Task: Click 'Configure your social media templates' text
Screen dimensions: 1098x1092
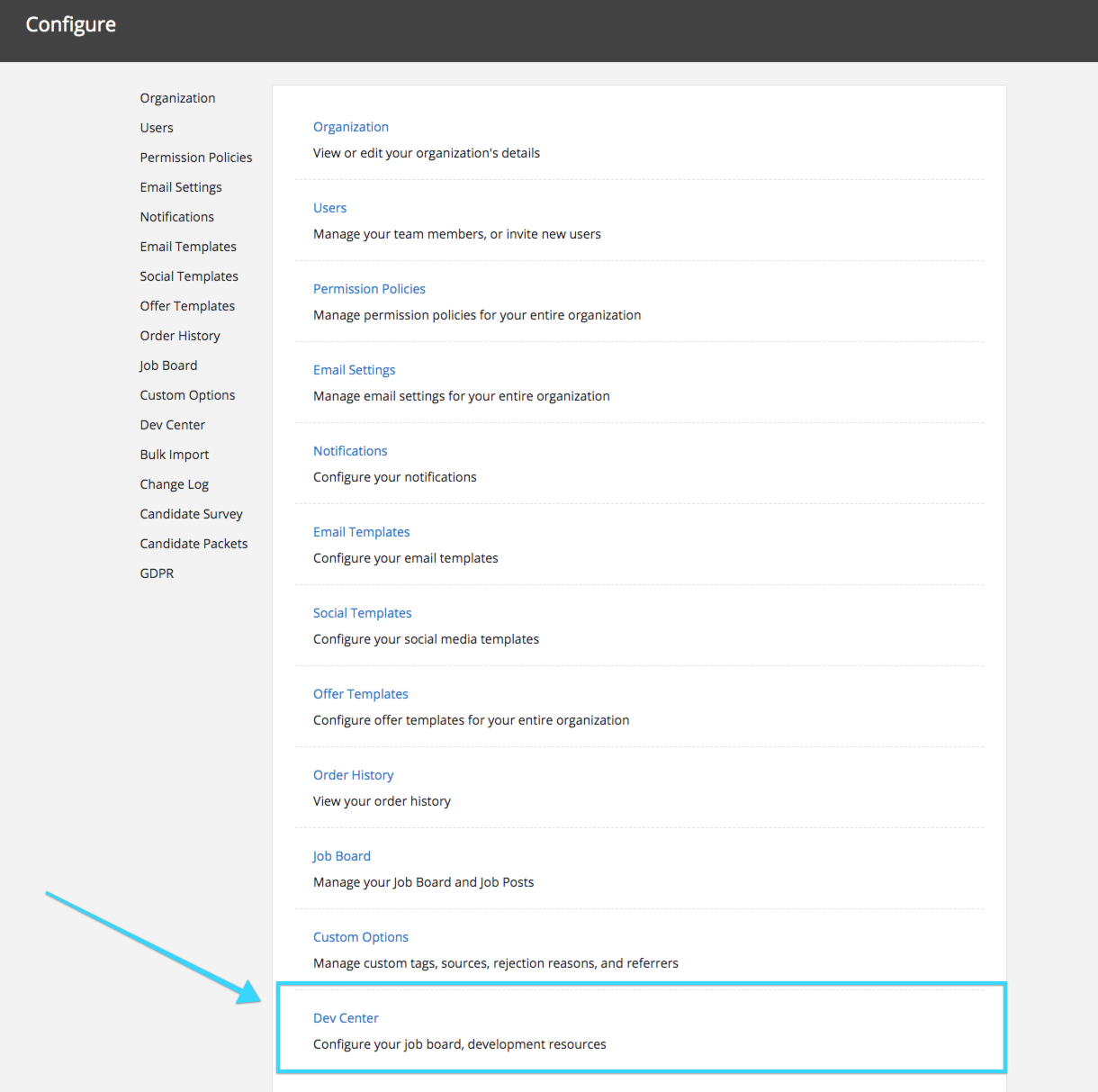Action: pos(427,639)
